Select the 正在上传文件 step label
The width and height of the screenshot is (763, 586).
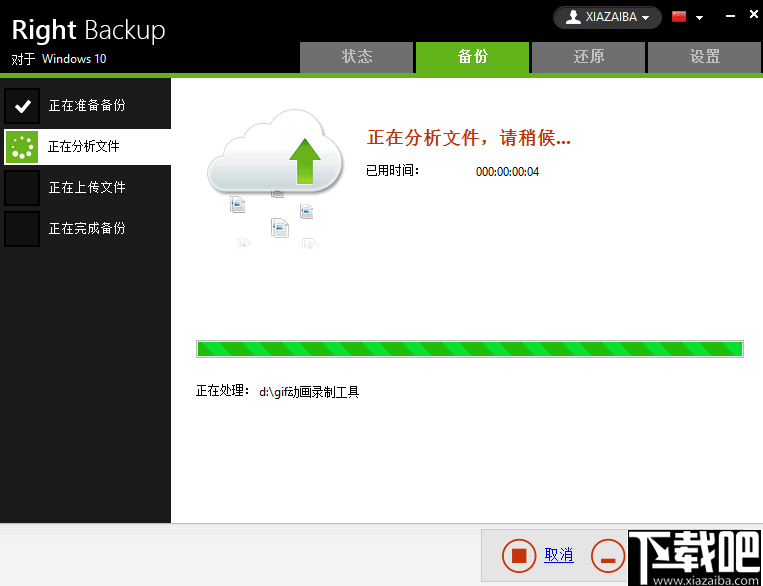click(x=87, y=187)
